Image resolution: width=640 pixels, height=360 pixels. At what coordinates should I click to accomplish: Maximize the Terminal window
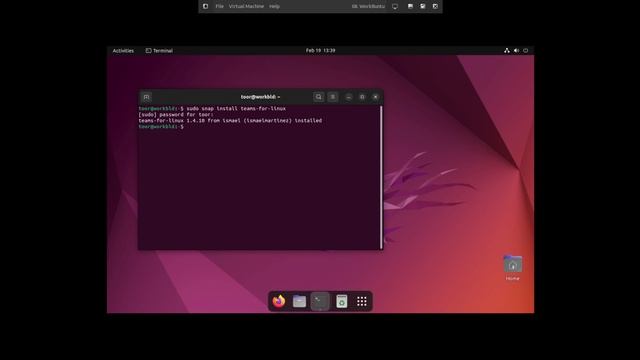click(362, 97)
